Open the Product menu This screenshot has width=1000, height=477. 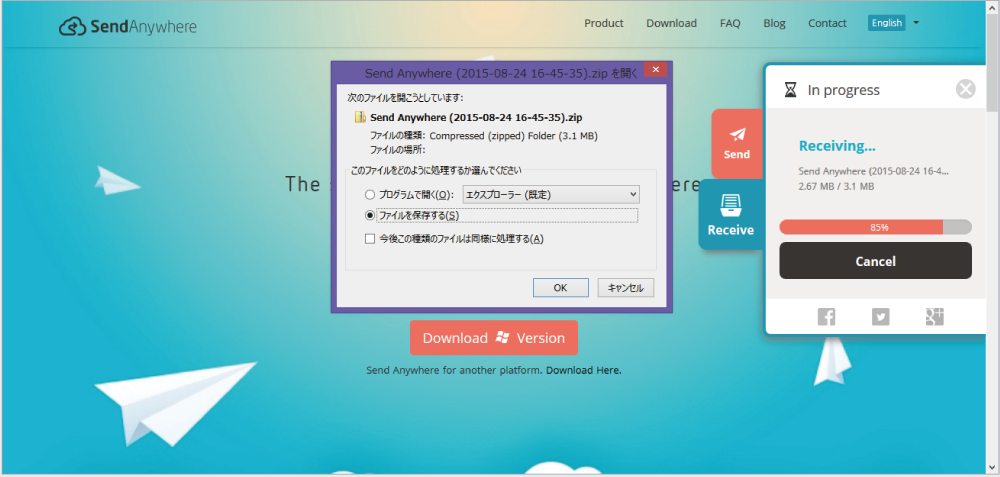coord(603,23)
